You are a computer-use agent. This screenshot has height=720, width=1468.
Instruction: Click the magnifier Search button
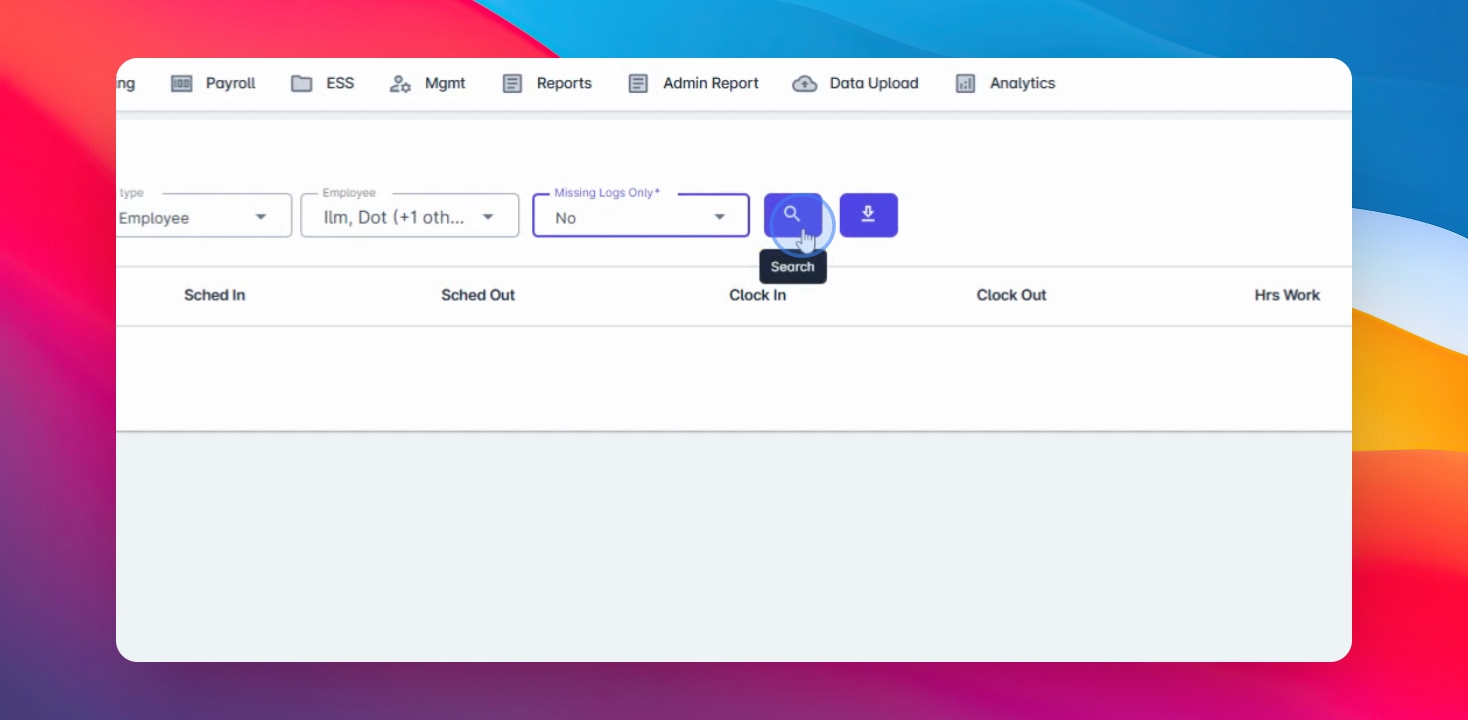click(x=793, y=215)
